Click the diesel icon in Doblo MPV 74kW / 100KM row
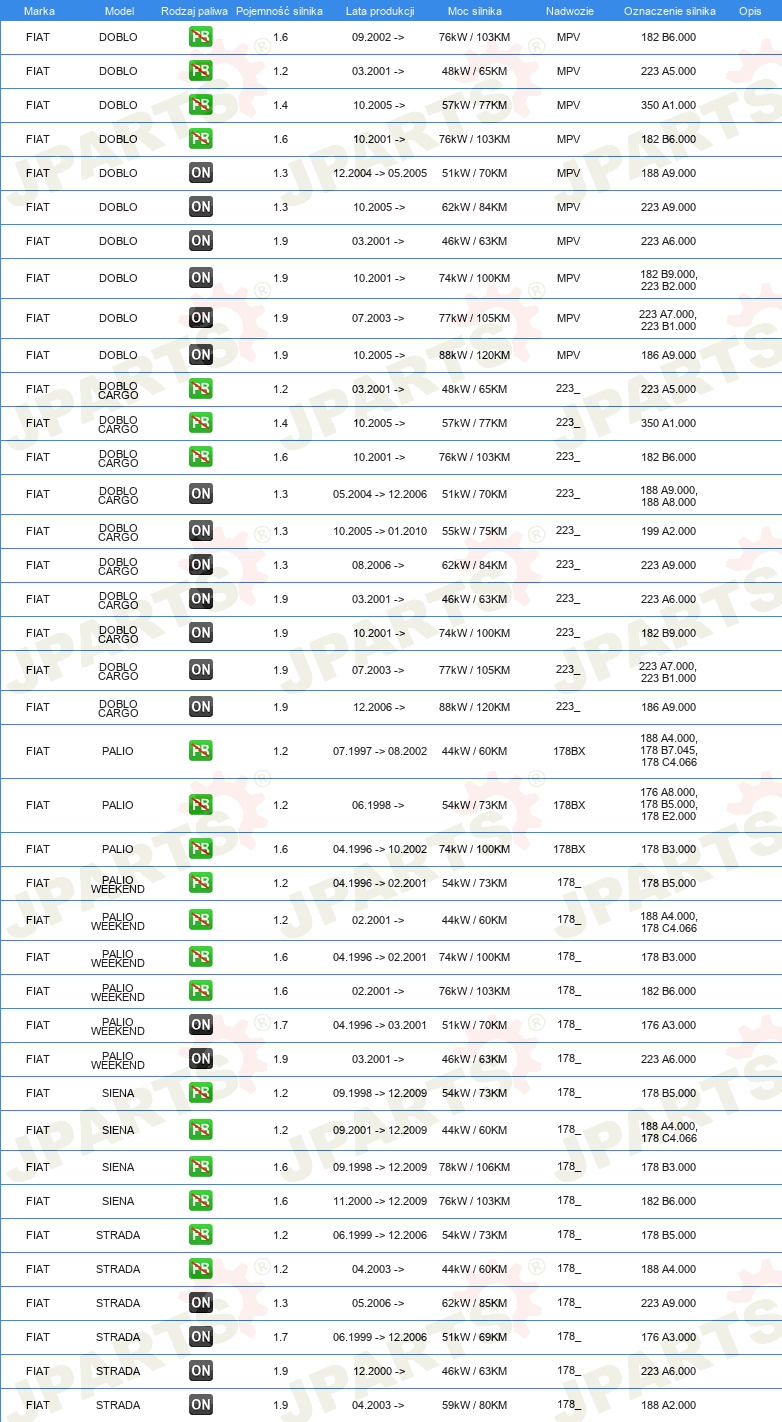Viewport: 782px width, 1422px height. tap(201, 278)
